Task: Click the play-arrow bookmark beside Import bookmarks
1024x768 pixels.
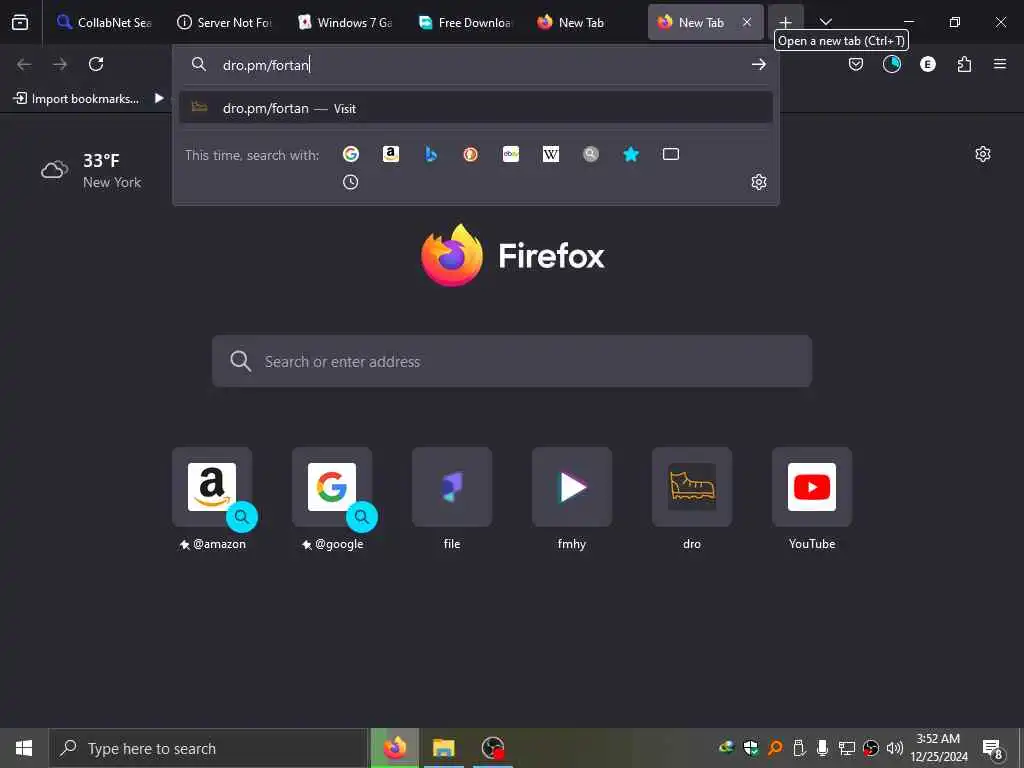Action: [x=159, y=99]
